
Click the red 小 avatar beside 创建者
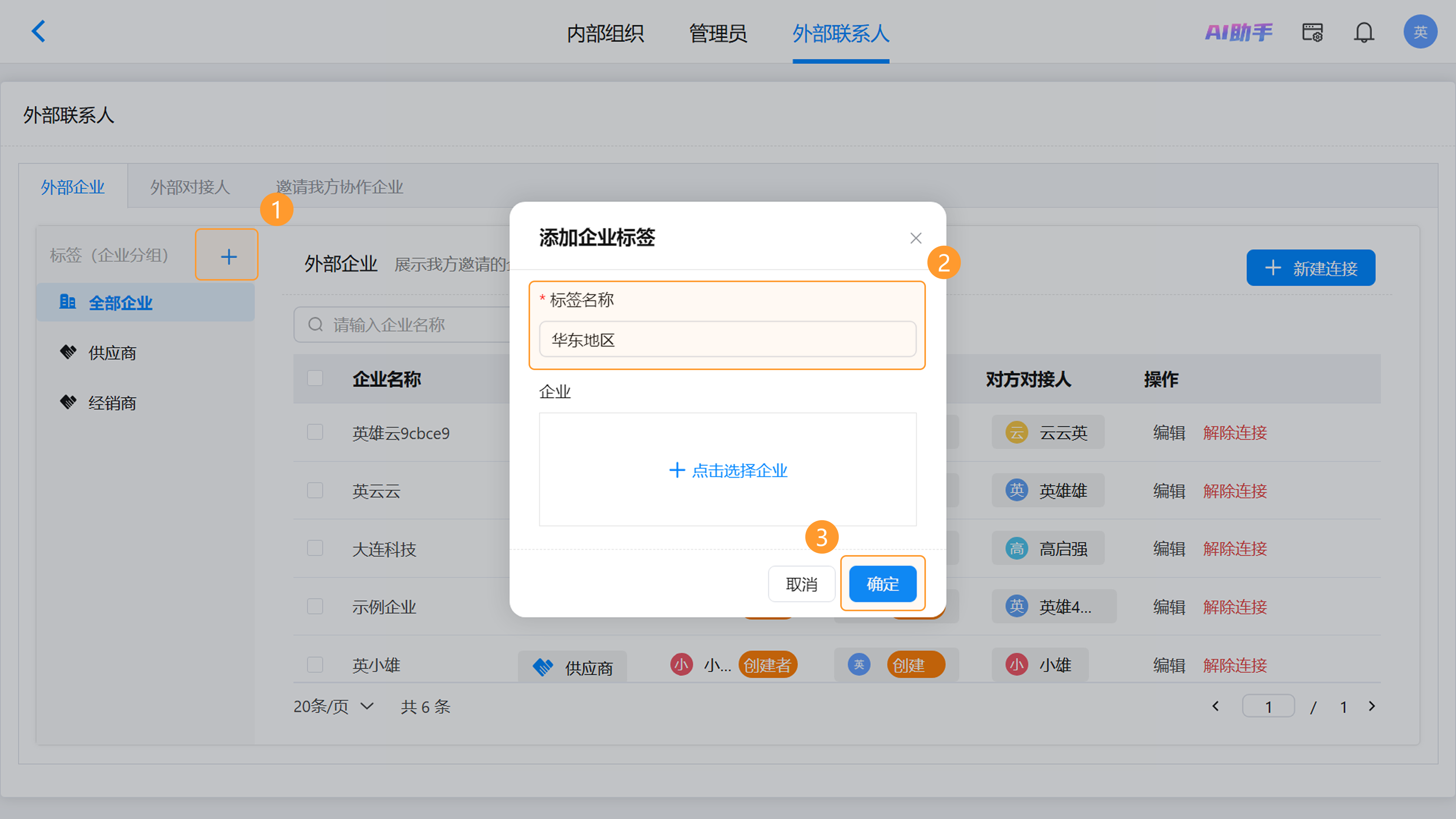682,665
